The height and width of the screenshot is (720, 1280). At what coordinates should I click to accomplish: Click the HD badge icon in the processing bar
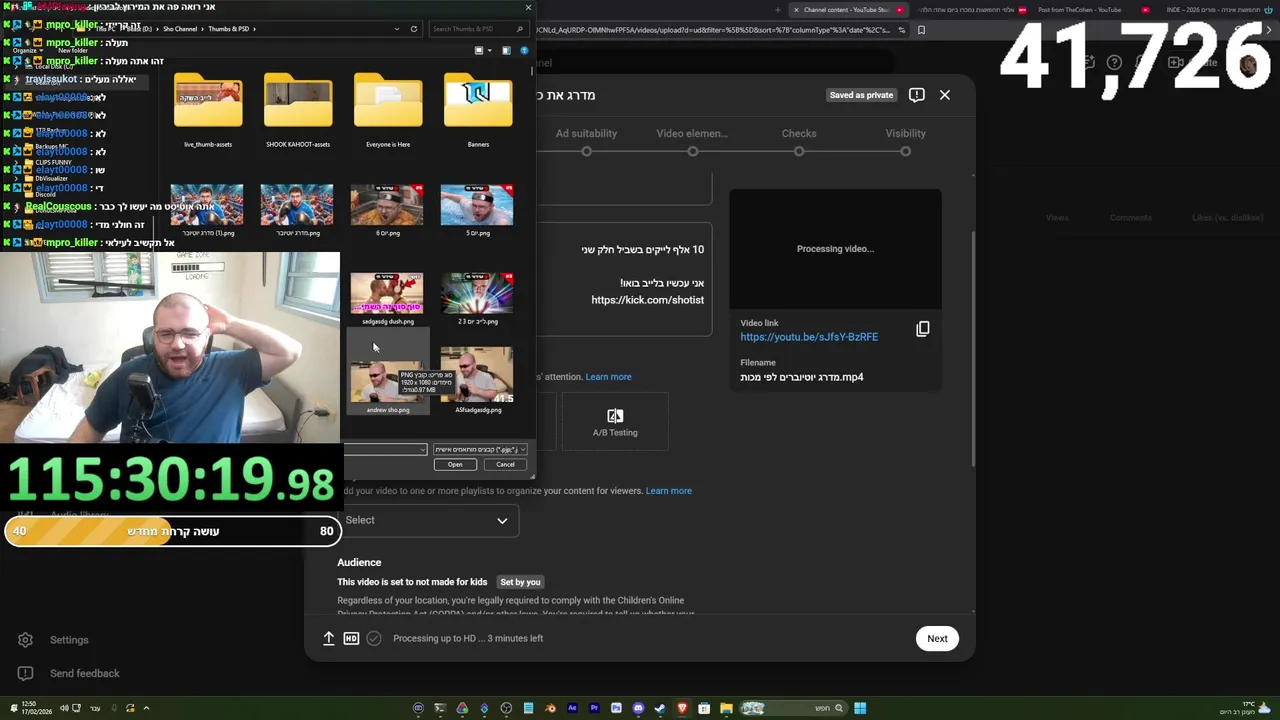point(351,638)
